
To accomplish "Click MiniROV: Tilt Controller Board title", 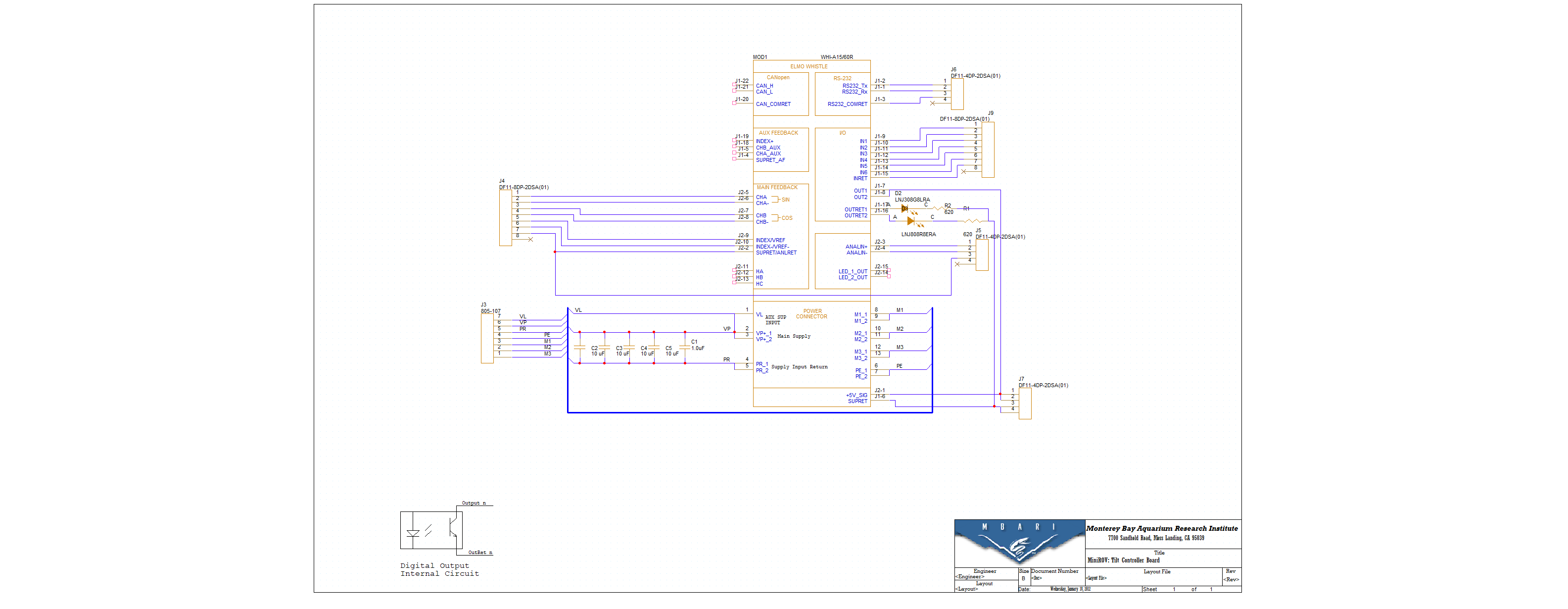I will 1124,560.
